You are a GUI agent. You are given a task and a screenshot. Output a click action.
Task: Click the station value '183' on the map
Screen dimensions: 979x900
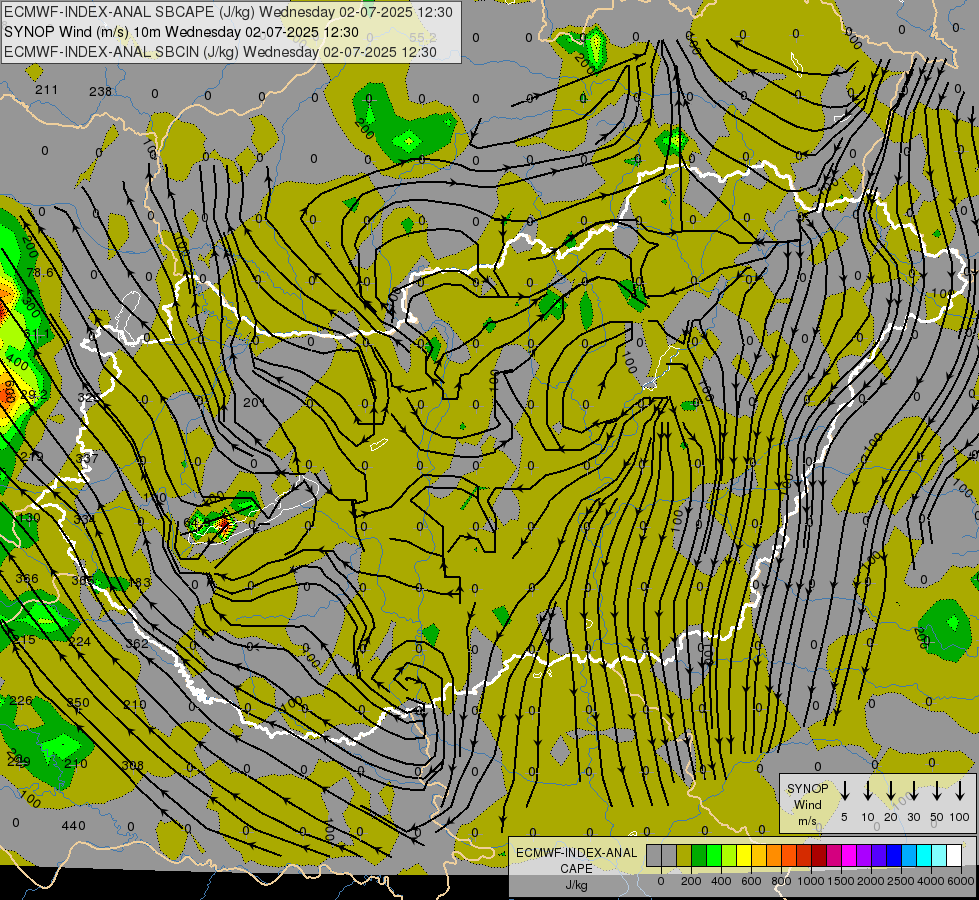[139, 583]
